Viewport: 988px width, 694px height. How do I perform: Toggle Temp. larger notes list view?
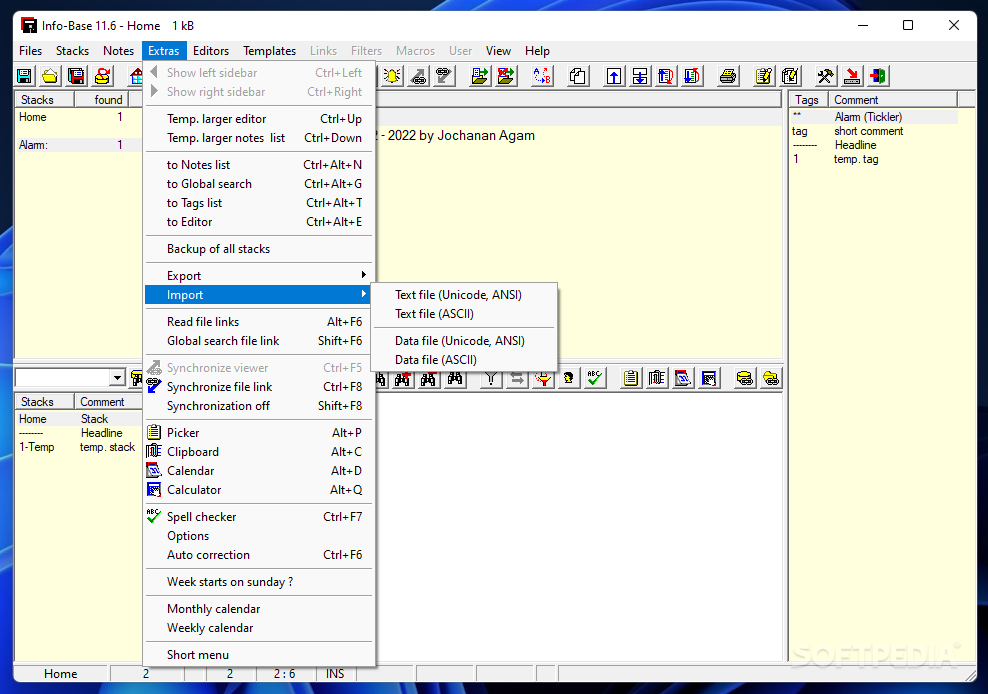tap(259, 138)
